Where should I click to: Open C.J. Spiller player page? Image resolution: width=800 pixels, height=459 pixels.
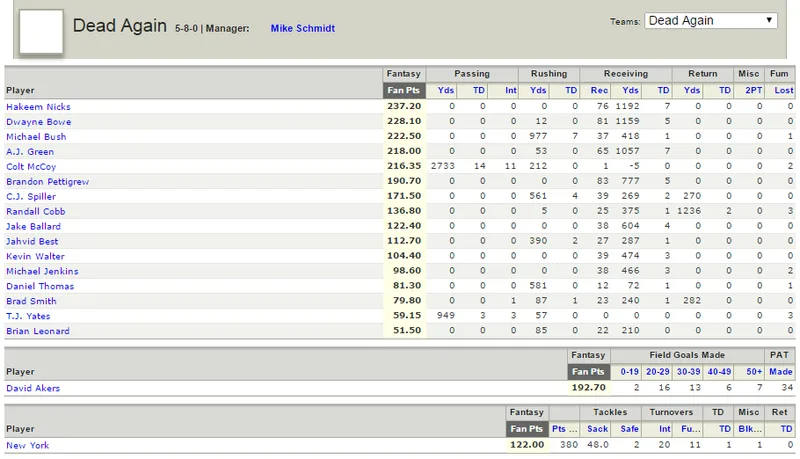(x=31, y=196)
